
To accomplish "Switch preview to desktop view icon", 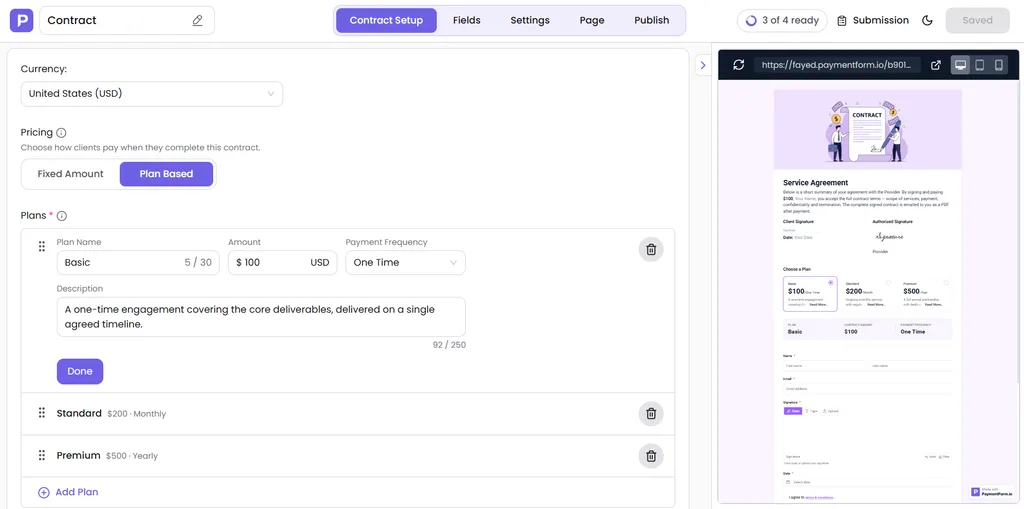I will [x=961, y=65].
